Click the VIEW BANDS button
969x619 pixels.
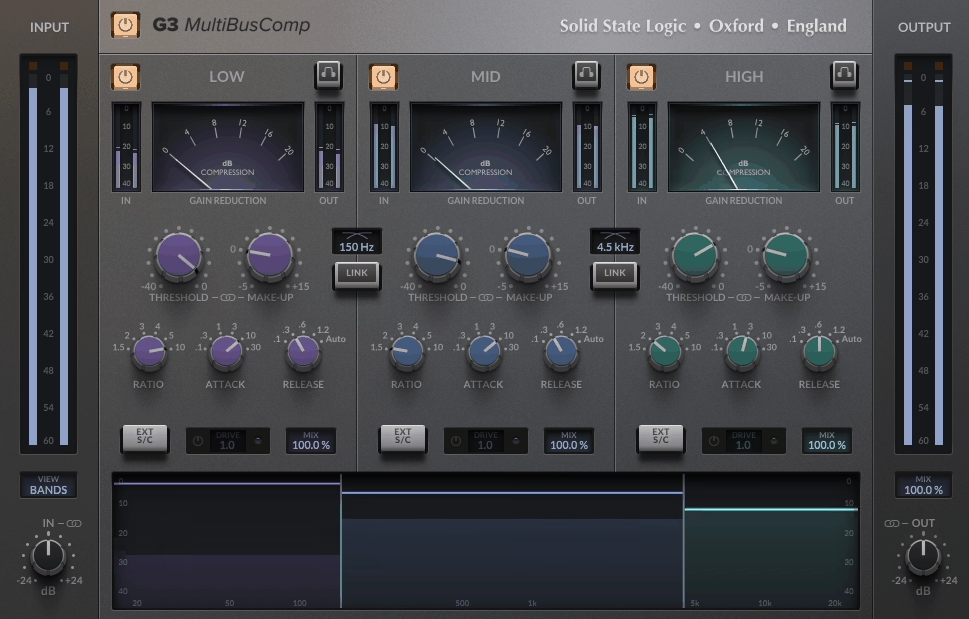[x=48, y=485]
